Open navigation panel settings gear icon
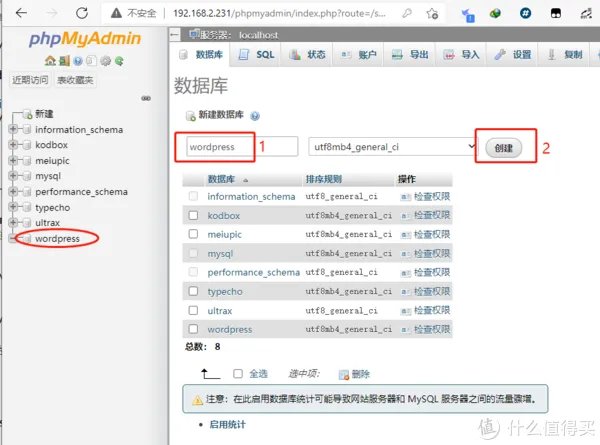 coord(105,60)
